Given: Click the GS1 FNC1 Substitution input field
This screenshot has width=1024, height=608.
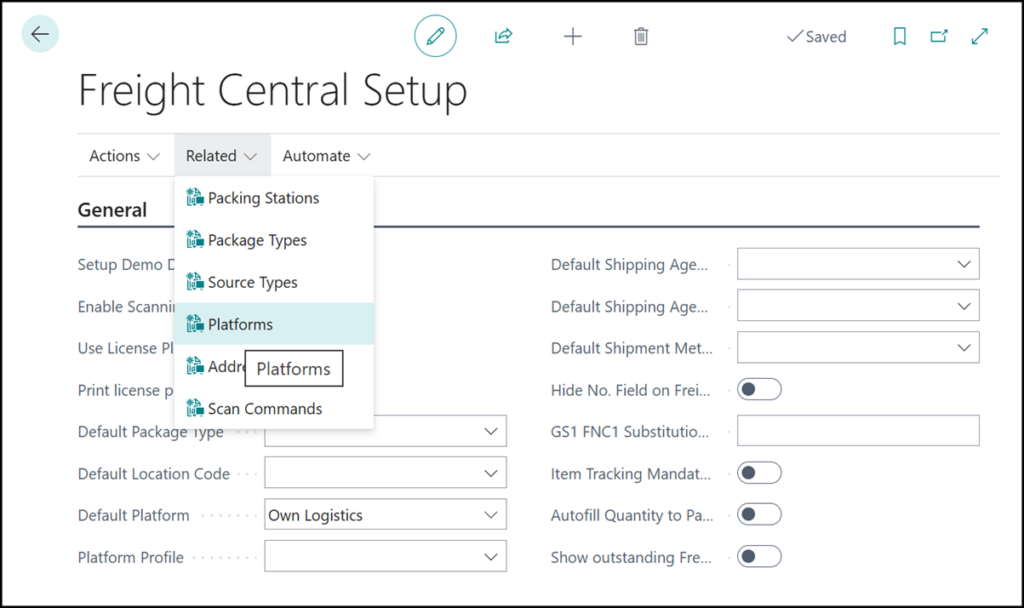Looking at the screenshot, I should pos(857,432).
